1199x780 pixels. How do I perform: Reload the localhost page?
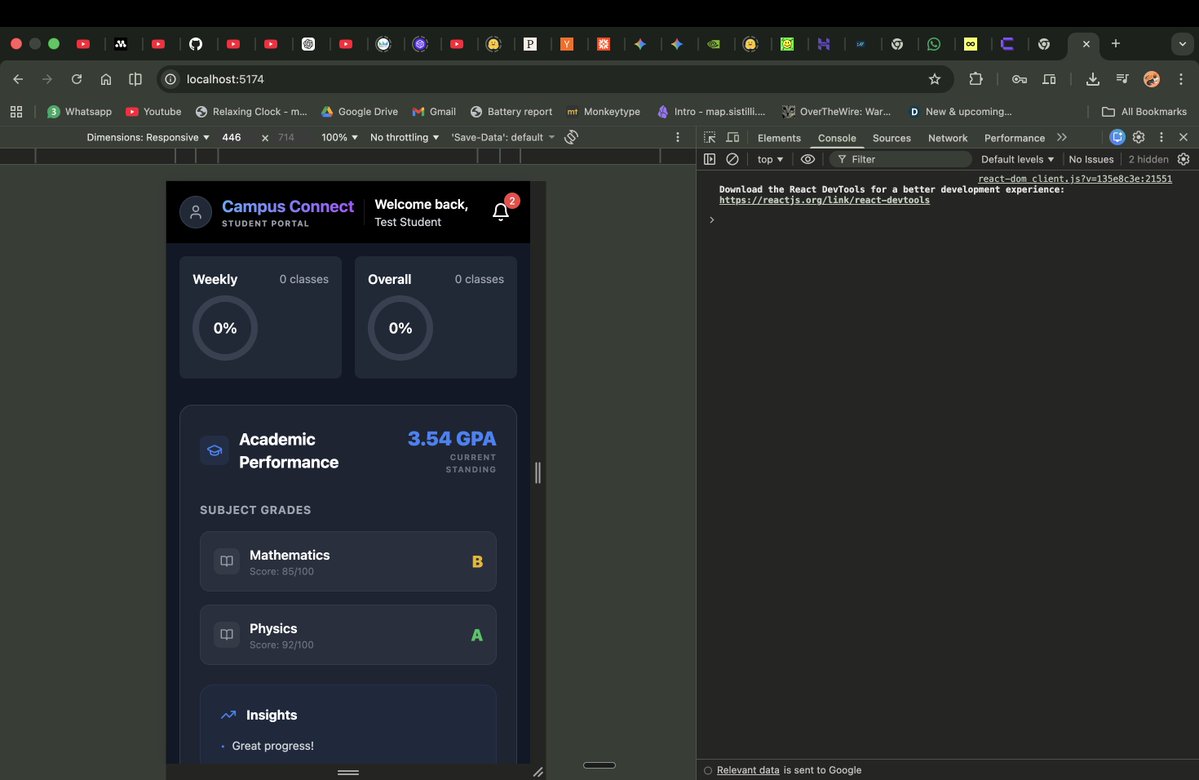[76, 79]
